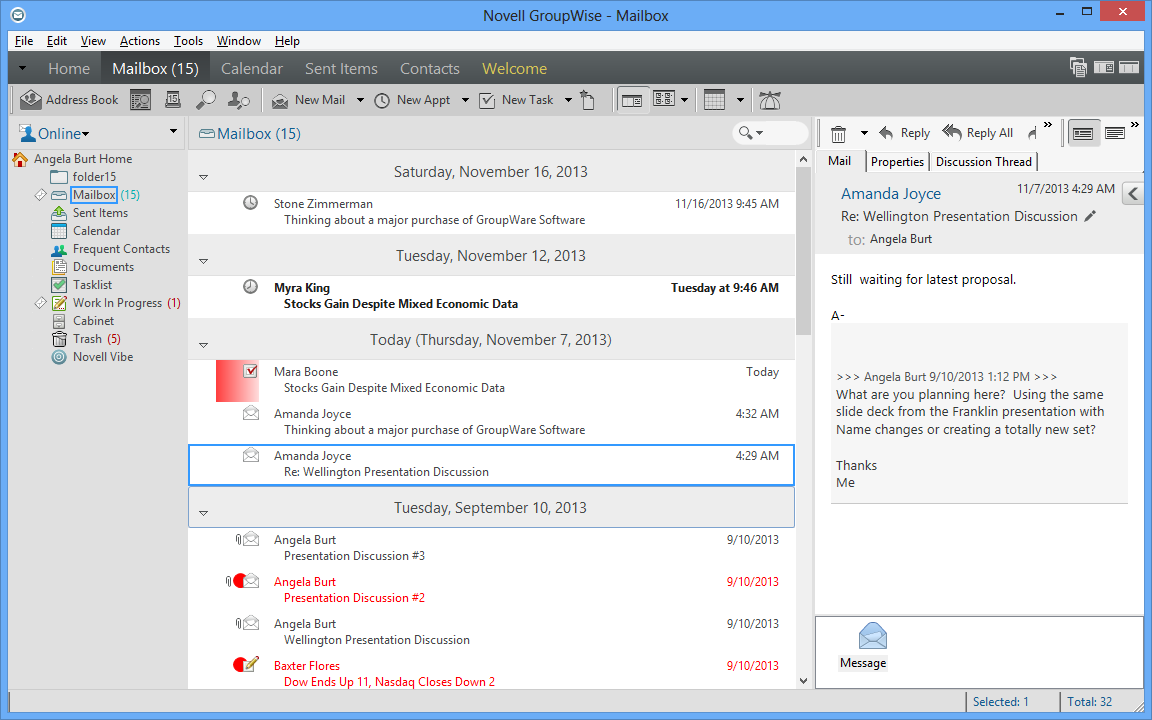The image size is (1152, 720).
Task: Click the new document clipboard icon after New Task
Action: (x=588, y=100)
